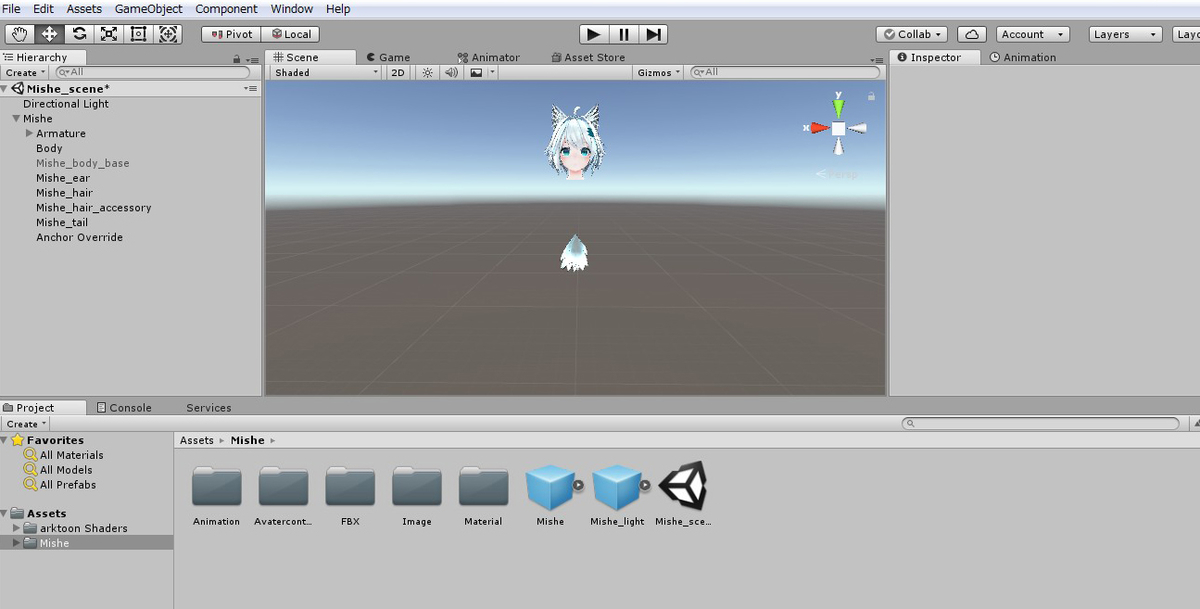The image size is (1200, 609).
Task: Open the Assets menu
Action: click(84, 9)
